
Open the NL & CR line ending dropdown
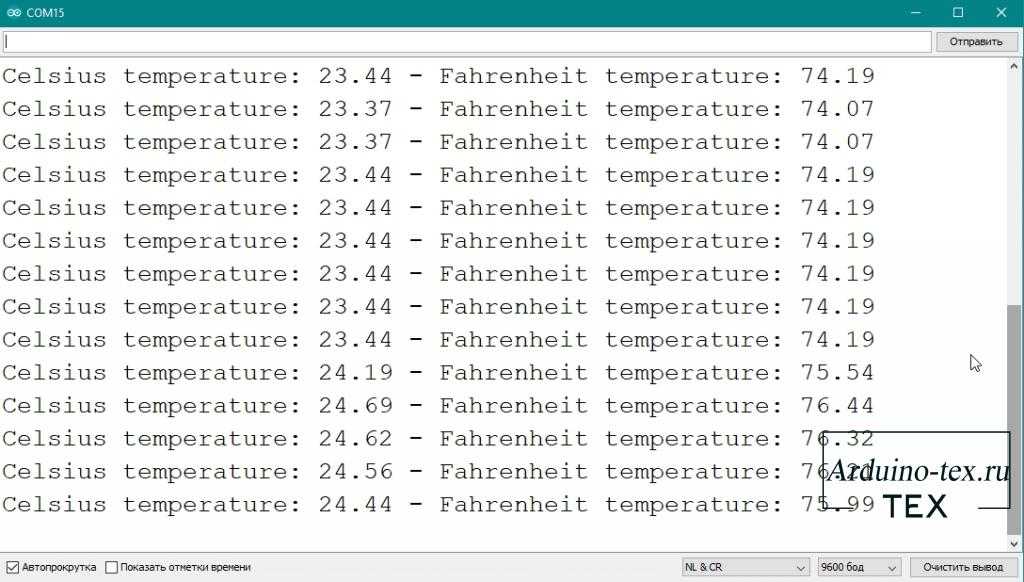(x=745, y=567)
